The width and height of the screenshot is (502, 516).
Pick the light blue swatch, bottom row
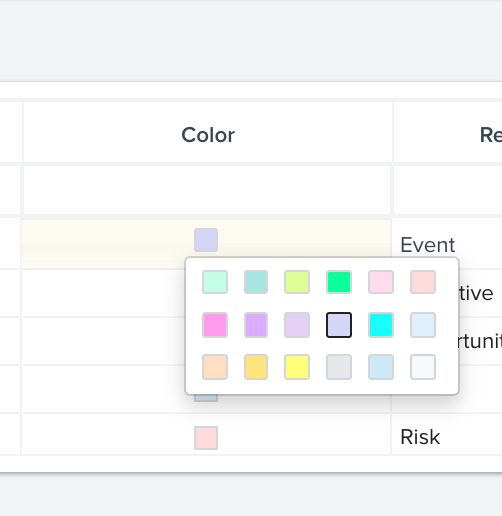tap(381, 367)
